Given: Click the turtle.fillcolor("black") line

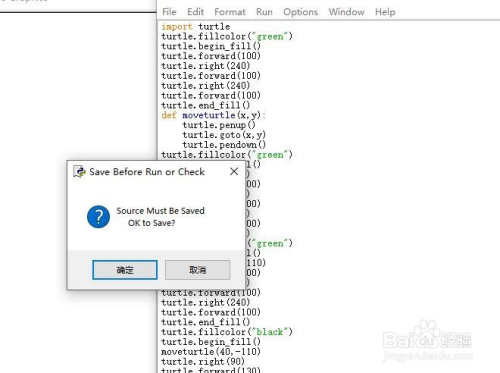Looking at the screenshot, I should coord(227,332).
